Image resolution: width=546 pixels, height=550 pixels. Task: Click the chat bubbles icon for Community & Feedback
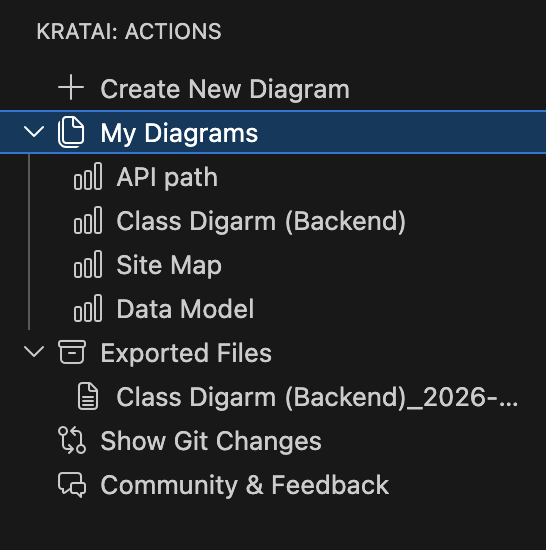72,485
